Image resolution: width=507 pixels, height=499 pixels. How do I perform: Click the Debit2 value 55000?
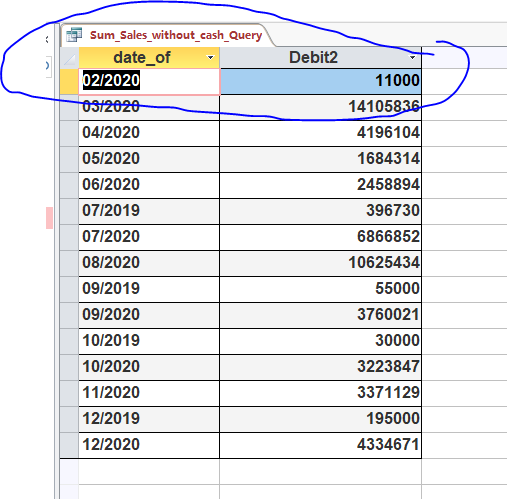[320, 289]
